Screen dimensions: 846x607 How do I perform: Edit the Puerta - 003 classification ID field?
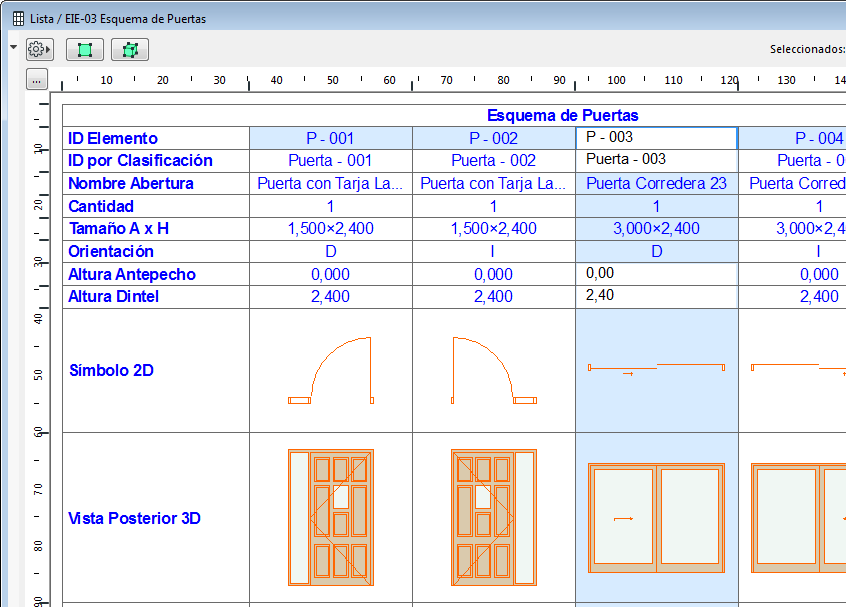656,160
